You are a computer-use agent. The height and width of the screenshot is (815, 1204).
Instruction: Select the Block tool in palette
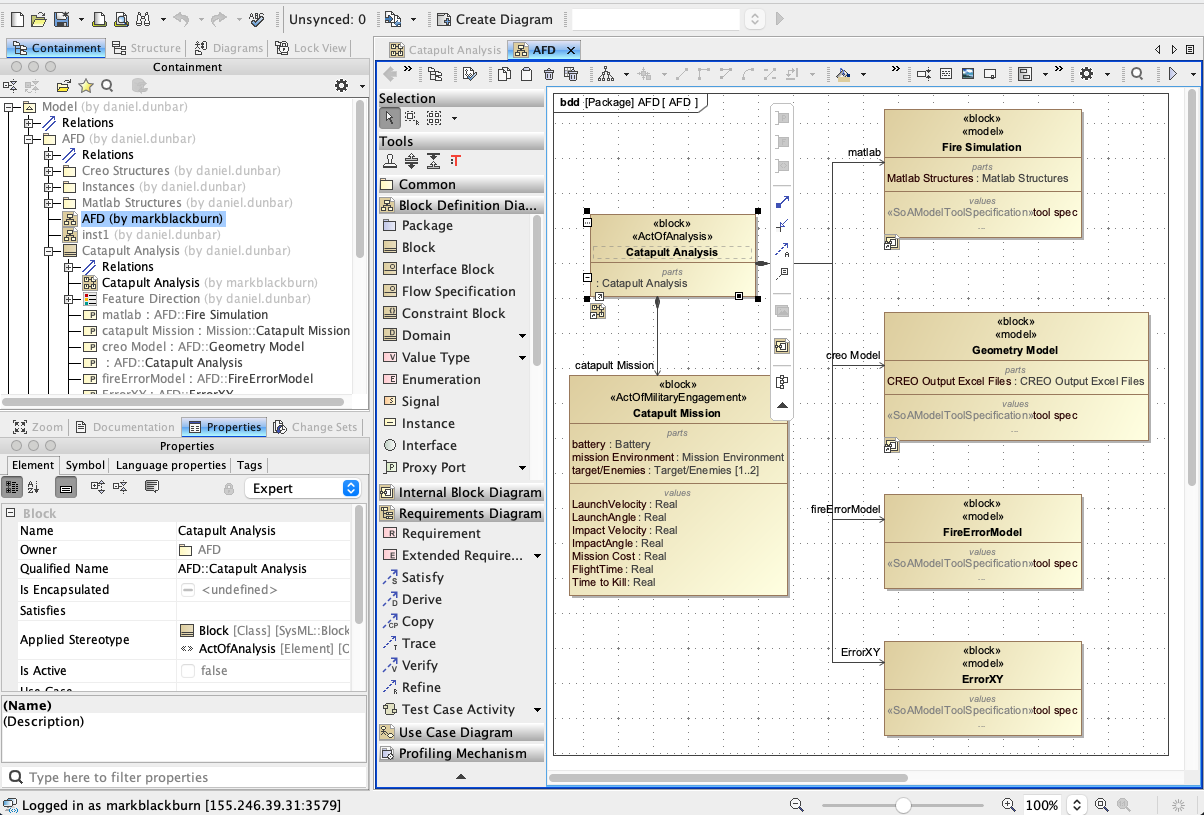pyautogui.click(x=418, y=247)
